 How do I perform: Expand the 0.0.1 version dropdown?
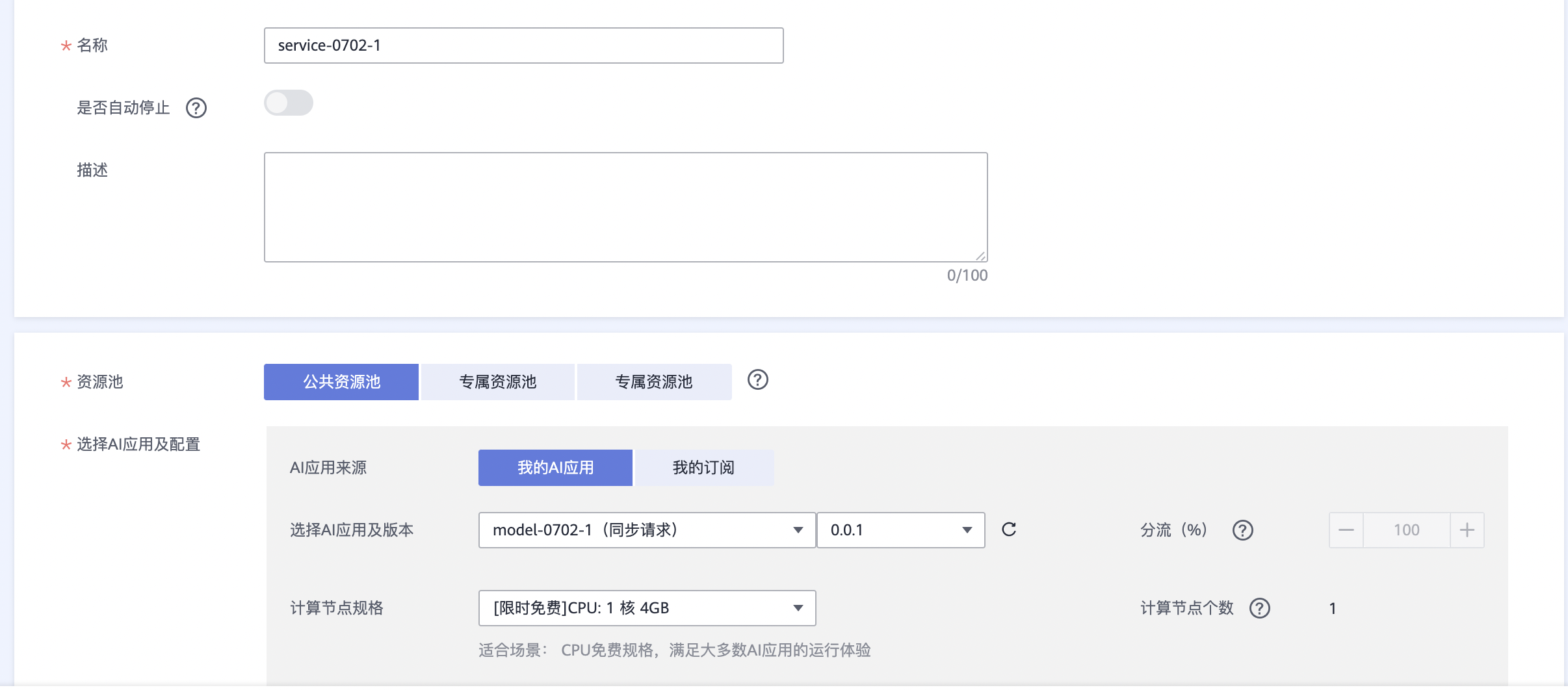point(900,530)
